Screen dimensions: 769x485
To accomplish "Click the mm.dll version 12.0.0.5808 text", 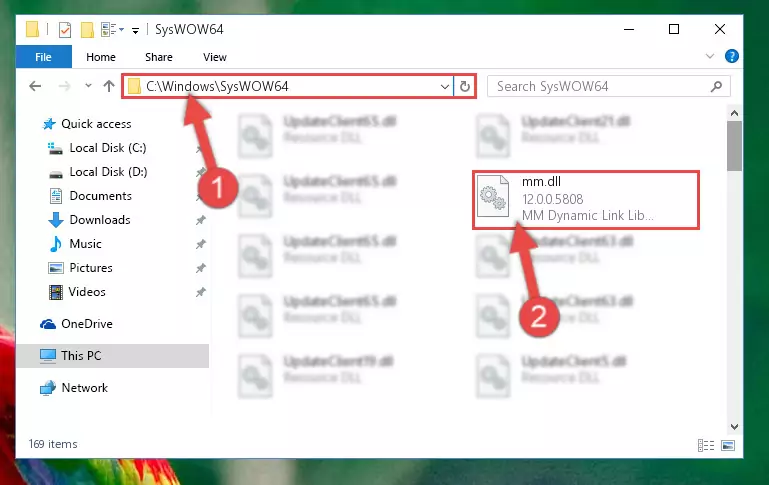I will pyautogui.click(x=553, y=199).
